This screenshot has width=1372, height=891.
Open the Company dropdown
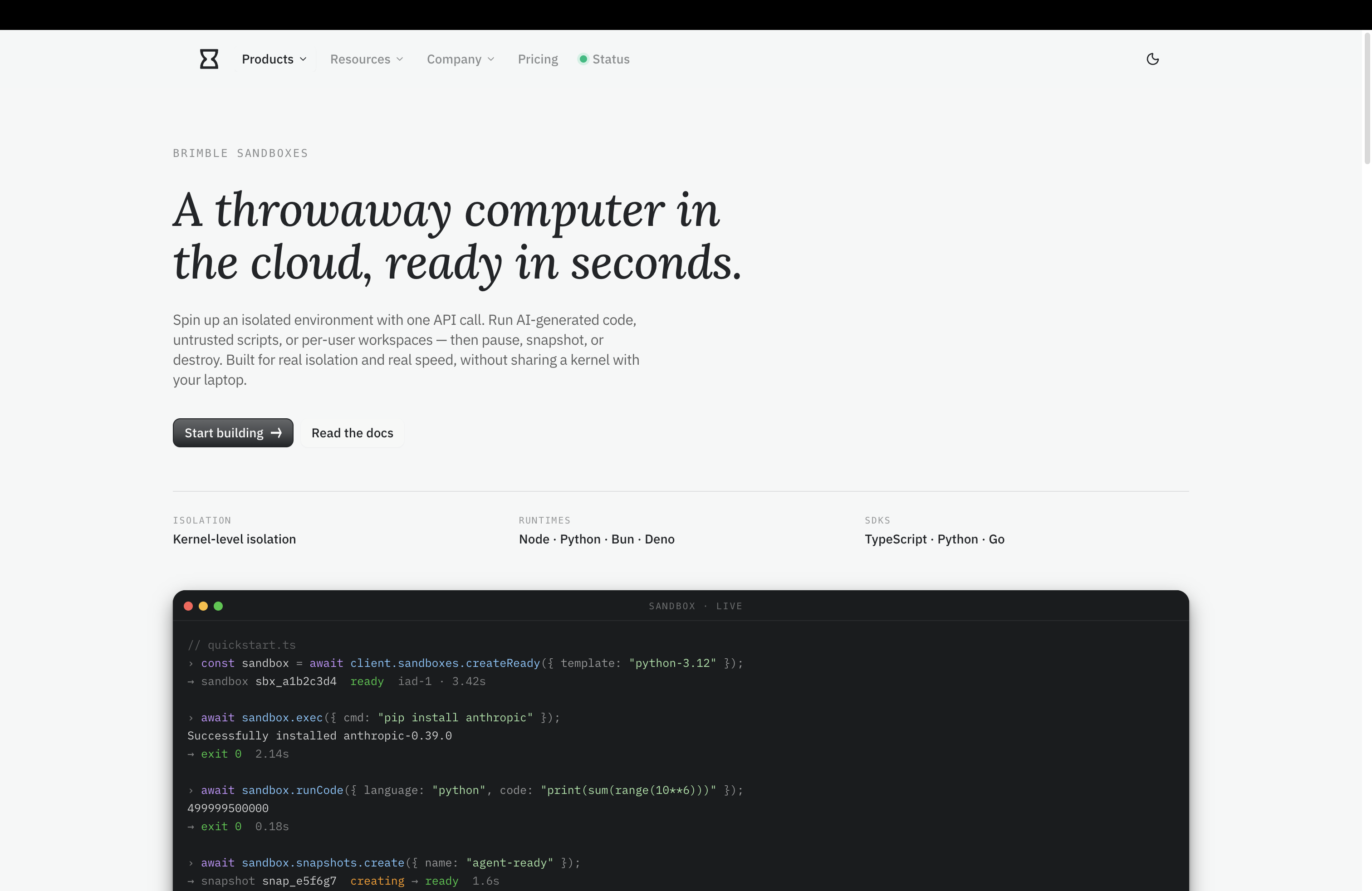[x=461, y=59]
